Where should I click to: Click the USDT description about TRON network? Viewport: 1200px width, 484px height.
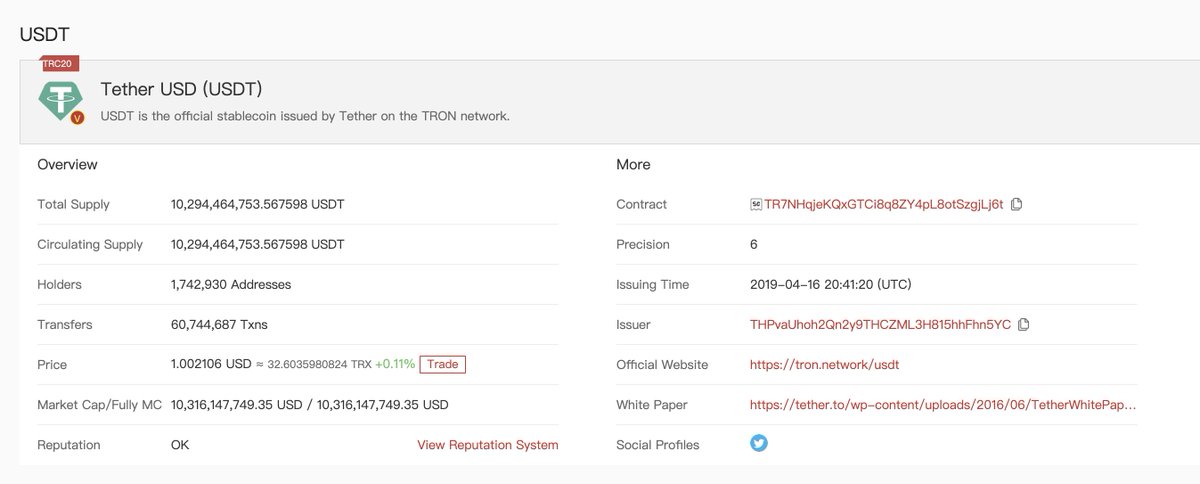point(305,116)
